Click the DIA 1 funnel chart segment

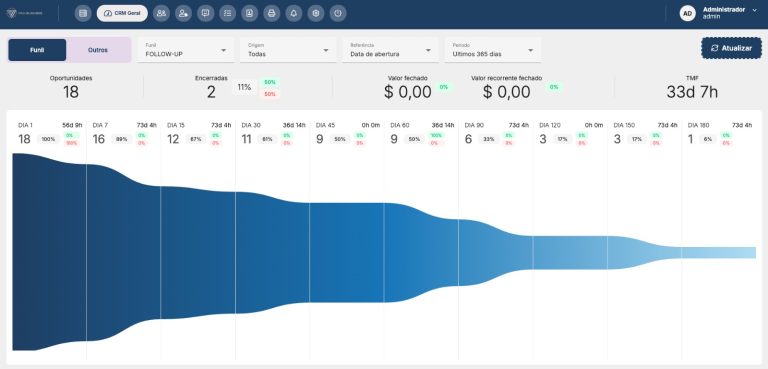coord(49,252)
